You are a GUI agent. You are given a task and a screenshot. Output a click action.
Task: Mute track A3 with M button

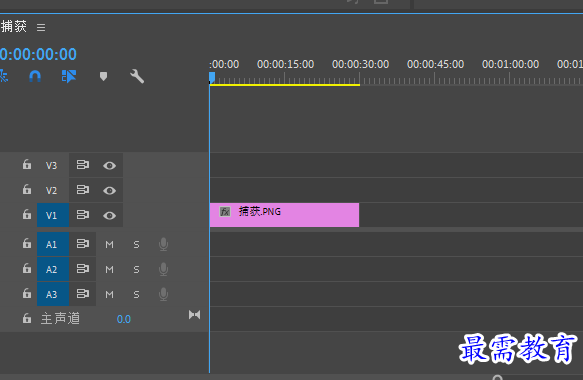click(109, 294)
